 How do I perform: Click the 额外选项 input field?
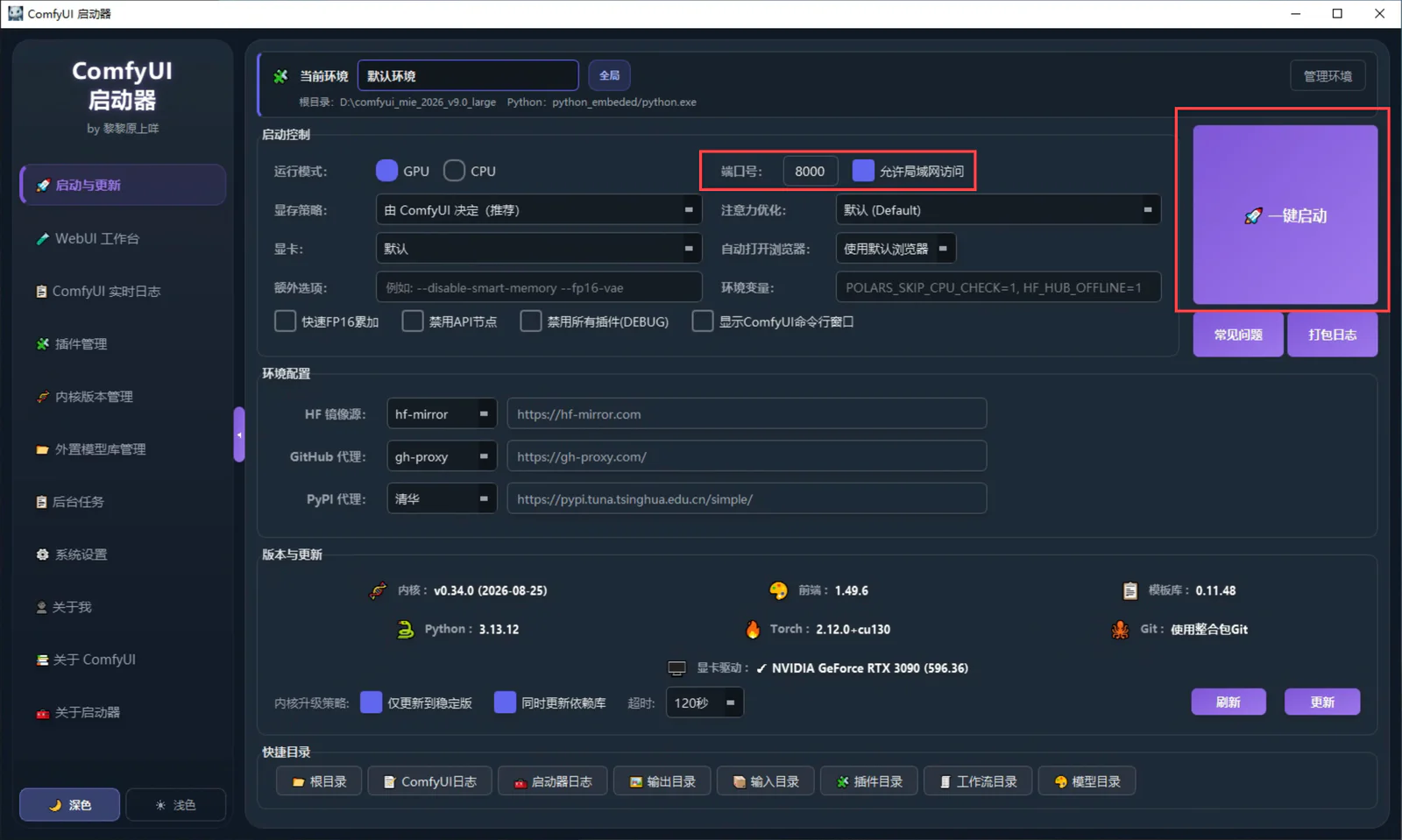[x=539, y=287]
